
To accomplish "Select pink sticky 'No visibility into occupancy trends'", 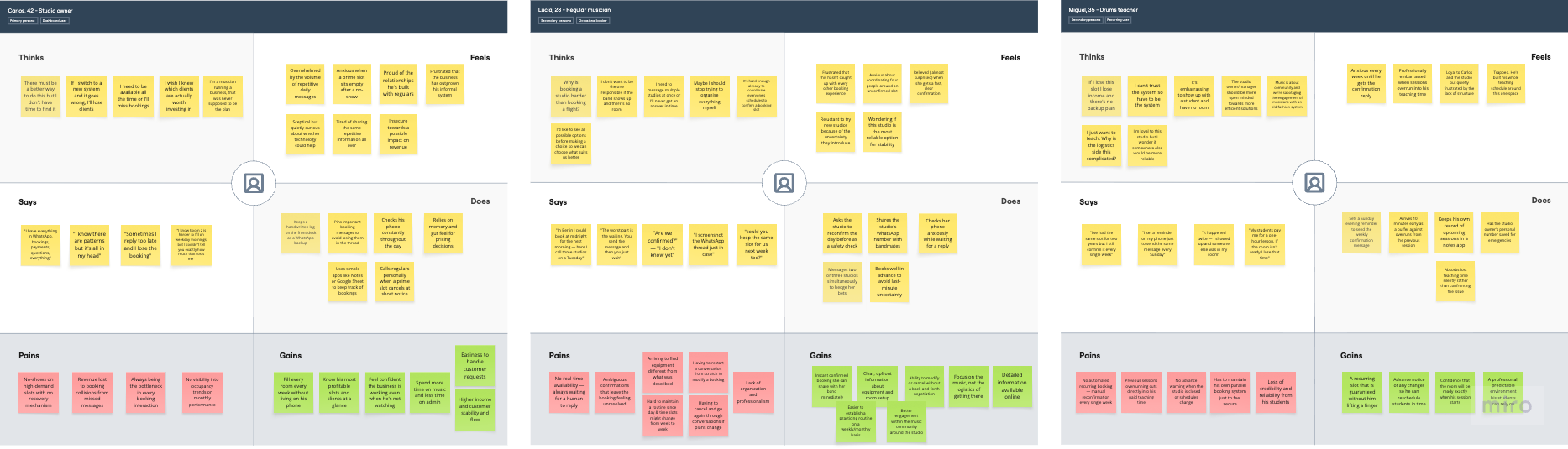I will [202, 392].
